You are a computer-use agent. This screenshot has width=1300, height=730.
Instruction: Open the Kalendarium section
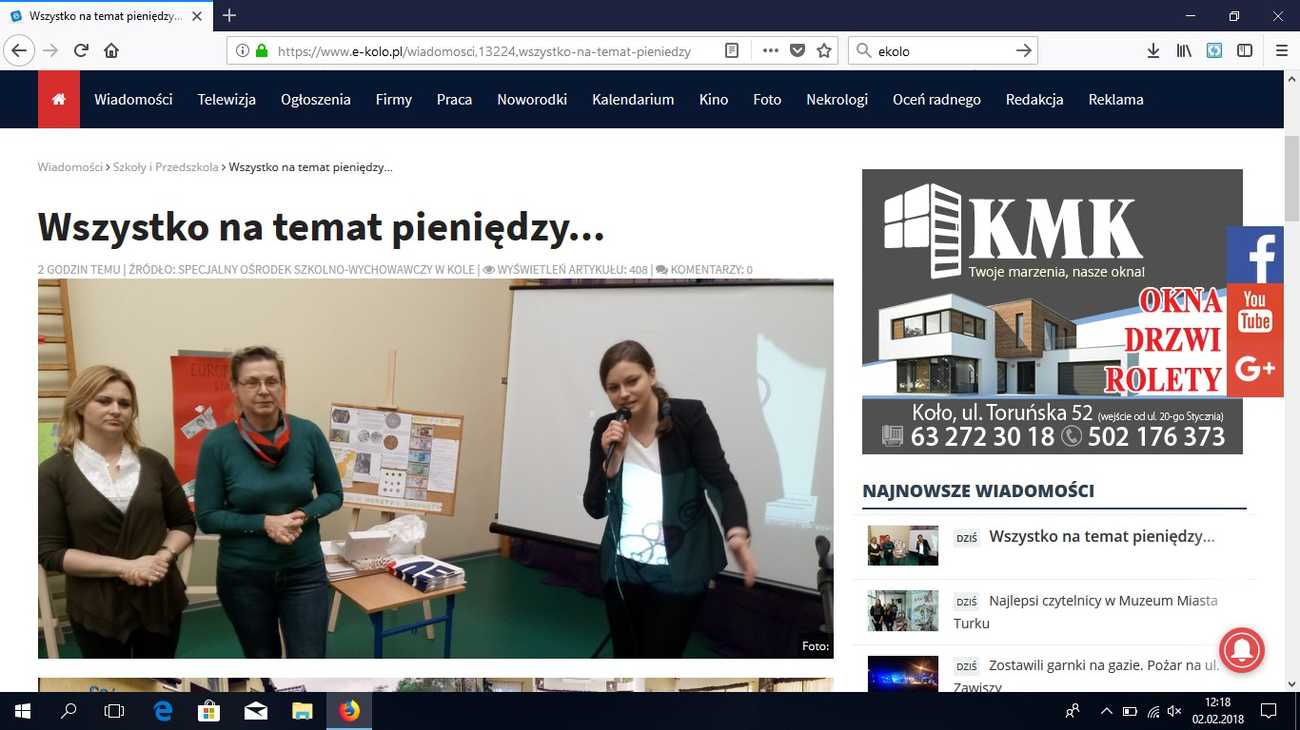point(633,99)
